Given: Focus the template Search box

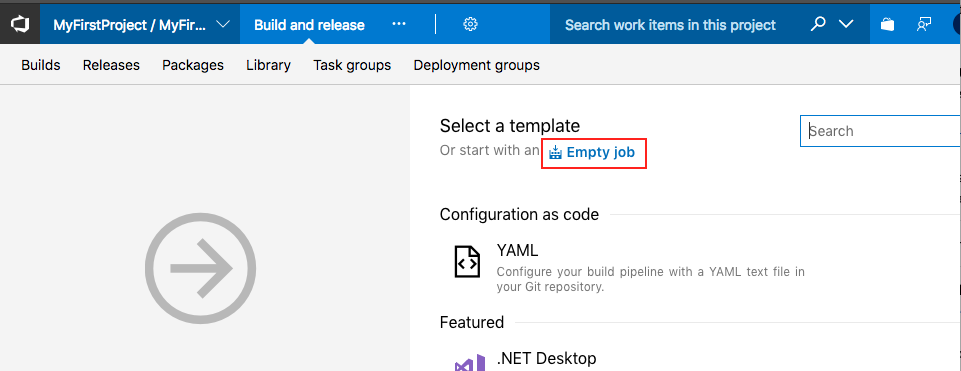Looking at the screenshot, I should 880,131.
